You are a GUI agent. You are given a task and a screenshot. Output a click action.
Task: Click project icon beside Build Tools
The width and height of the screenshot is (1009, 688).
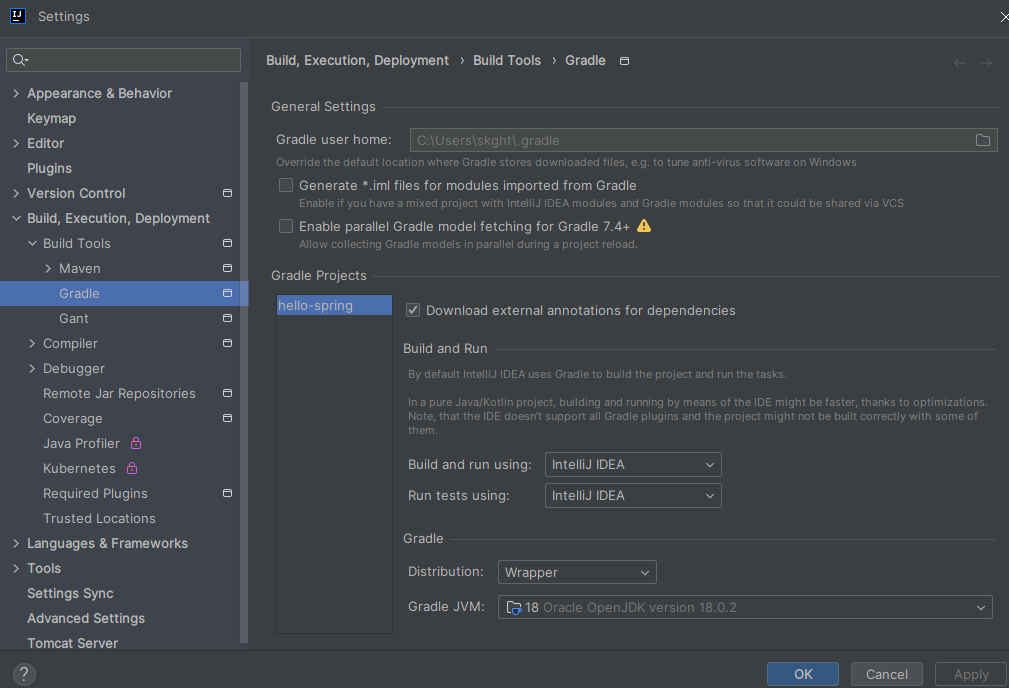coord(227,243)
